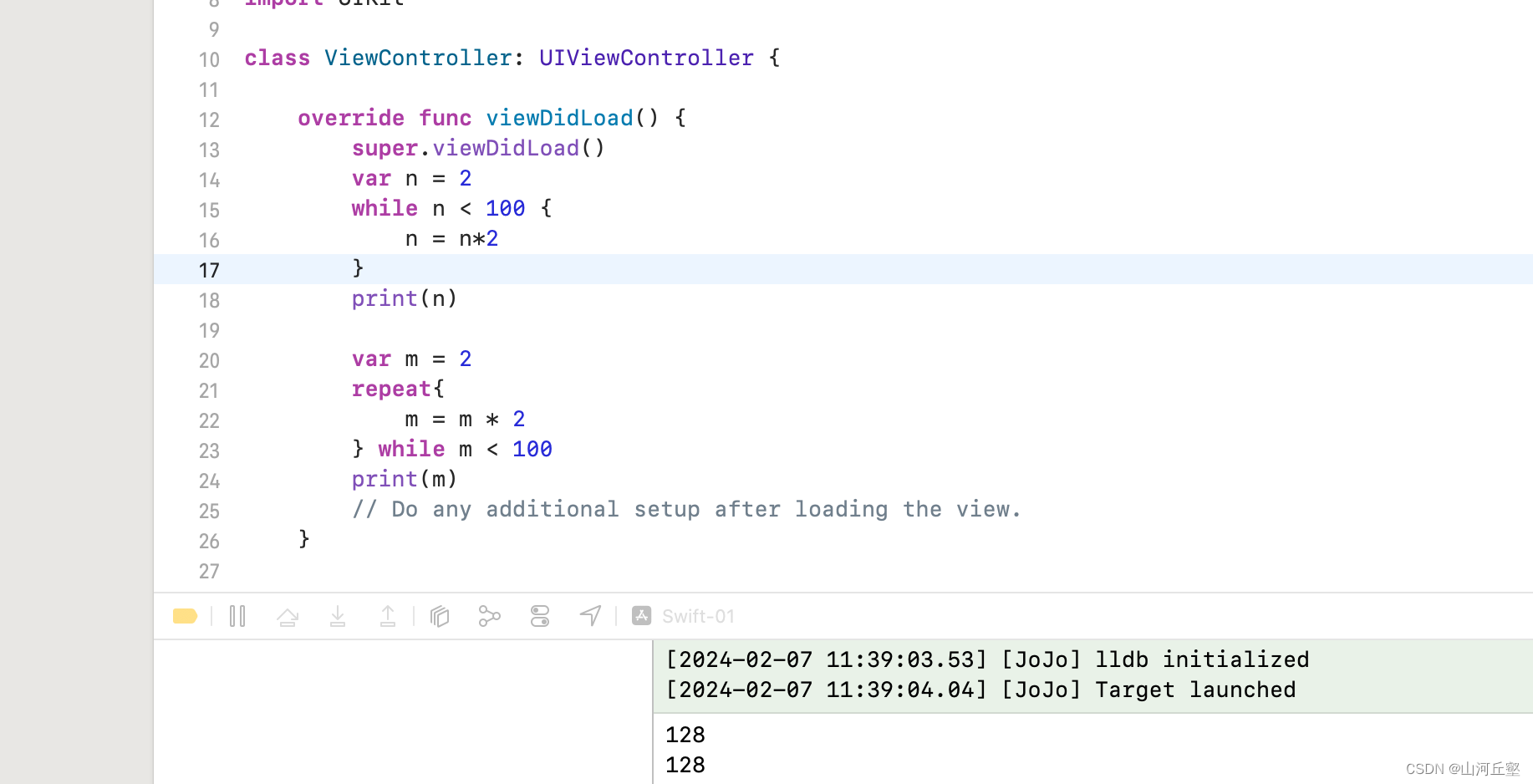Click 'm = m * 2' statement
This screenshot has width=1533, height=784.
click(466, 420)
